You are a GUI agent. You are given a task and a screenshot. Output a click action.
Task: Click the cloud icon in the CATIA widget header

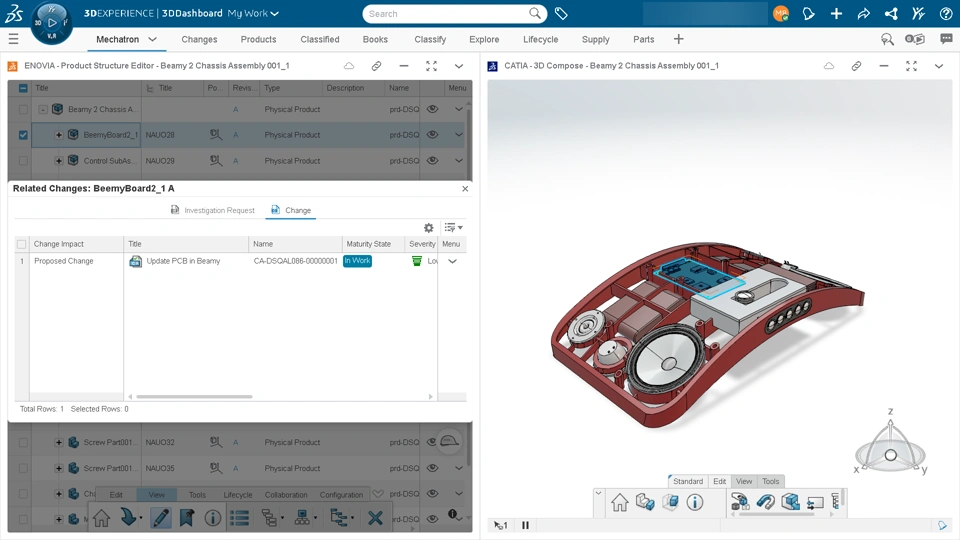(828, 66)
